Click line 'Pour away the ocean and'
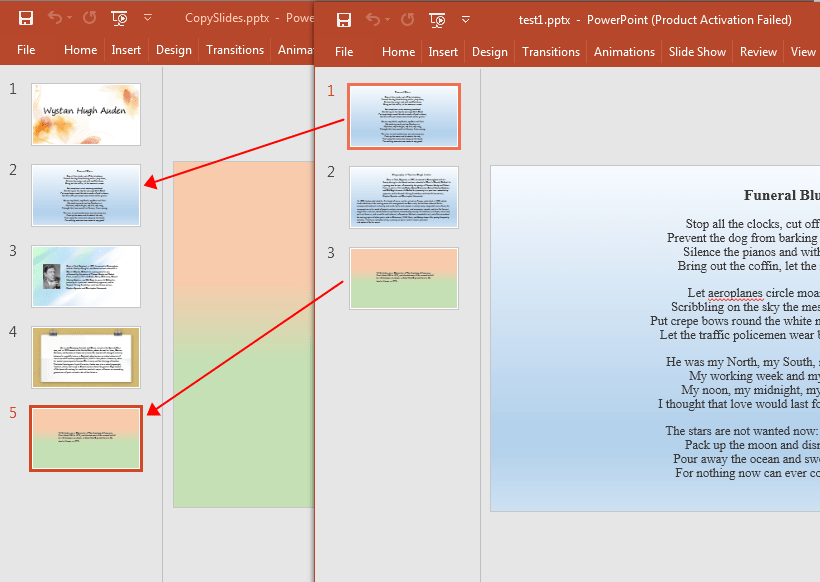This screenshot has width=820, height=582. (x=746, y=459)
